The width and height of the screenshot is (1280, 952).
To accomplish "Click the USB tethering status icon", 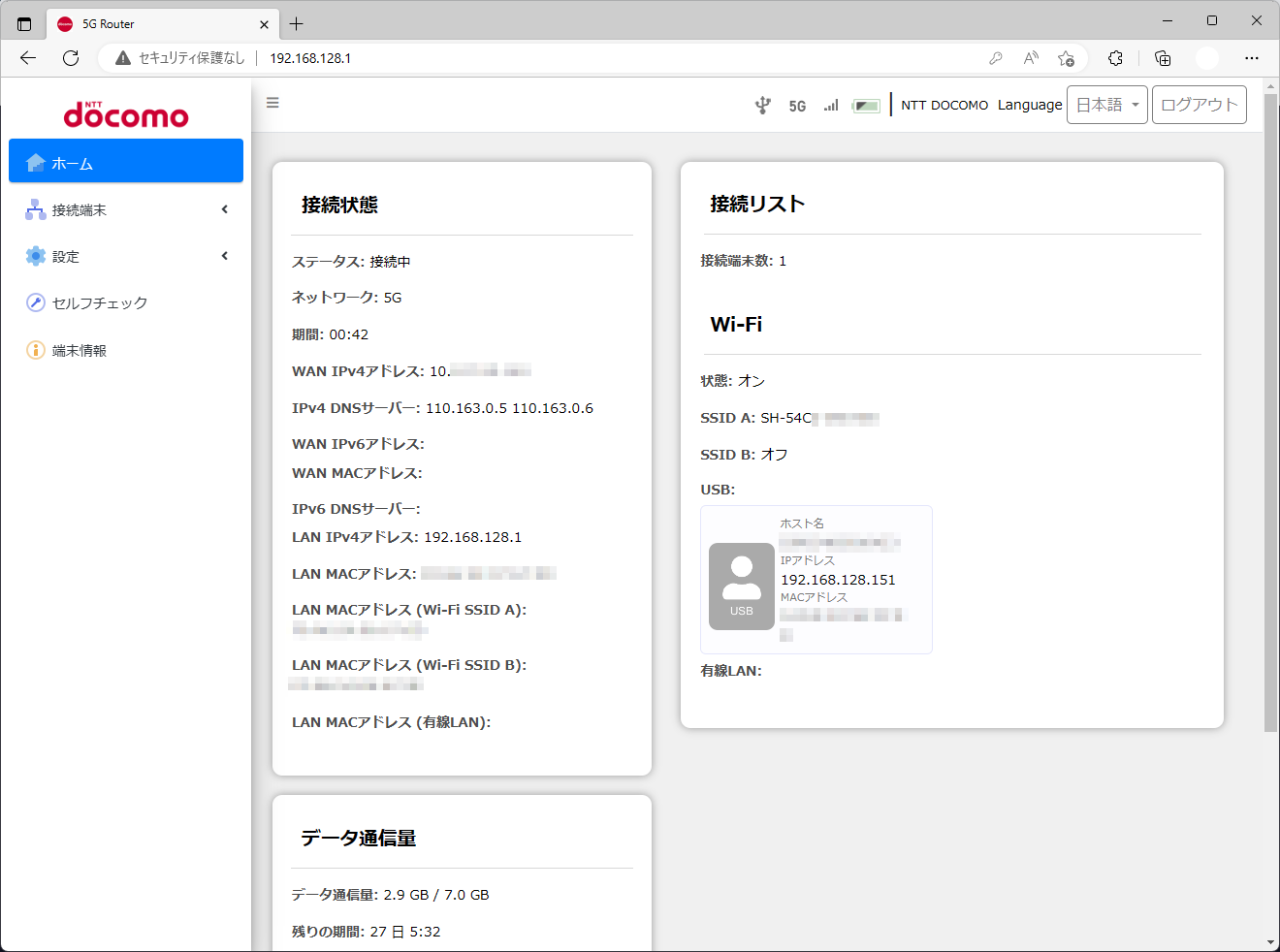I will click(764, 104).
